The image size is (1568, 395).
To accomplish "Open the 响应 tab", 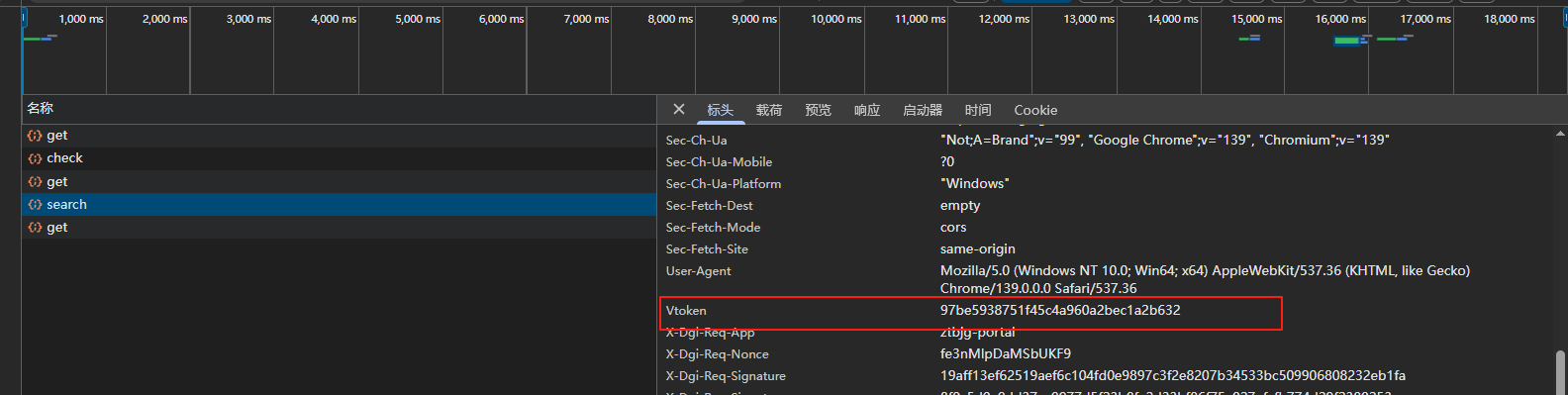I will point(867,110).
